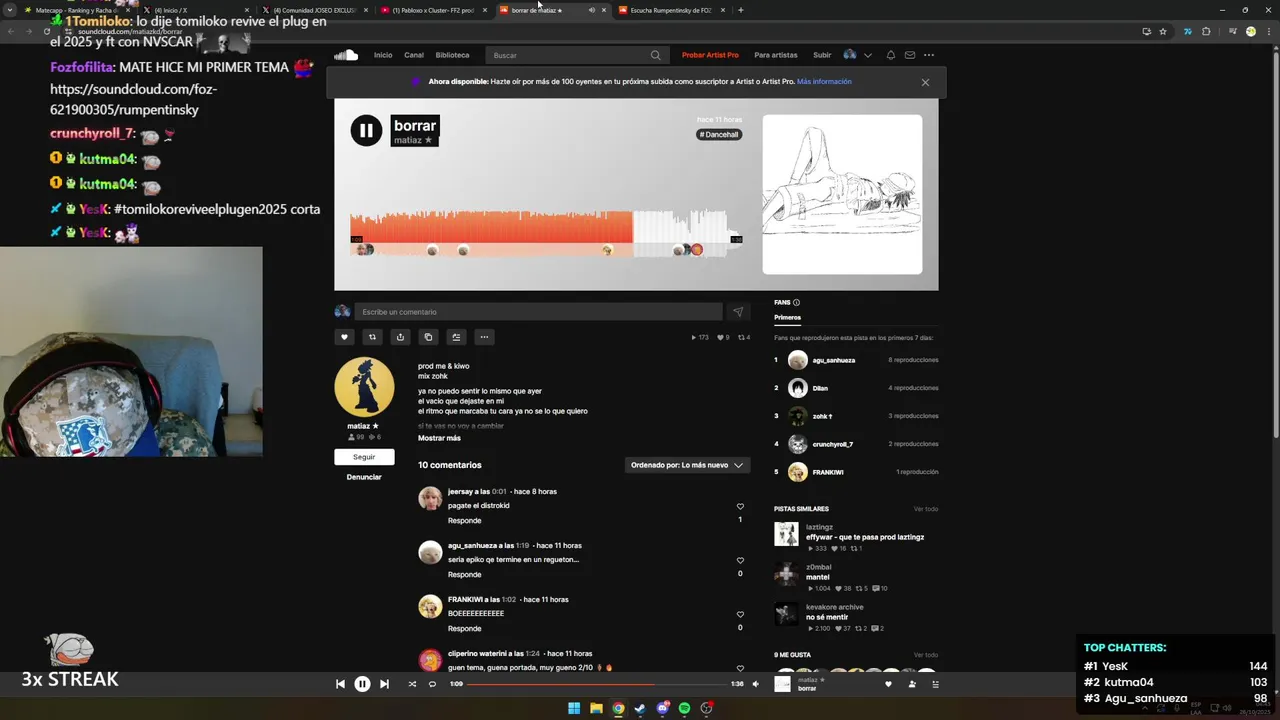
Task: Click Probar Artist Pro link
Action: click(x=710, y=55)
